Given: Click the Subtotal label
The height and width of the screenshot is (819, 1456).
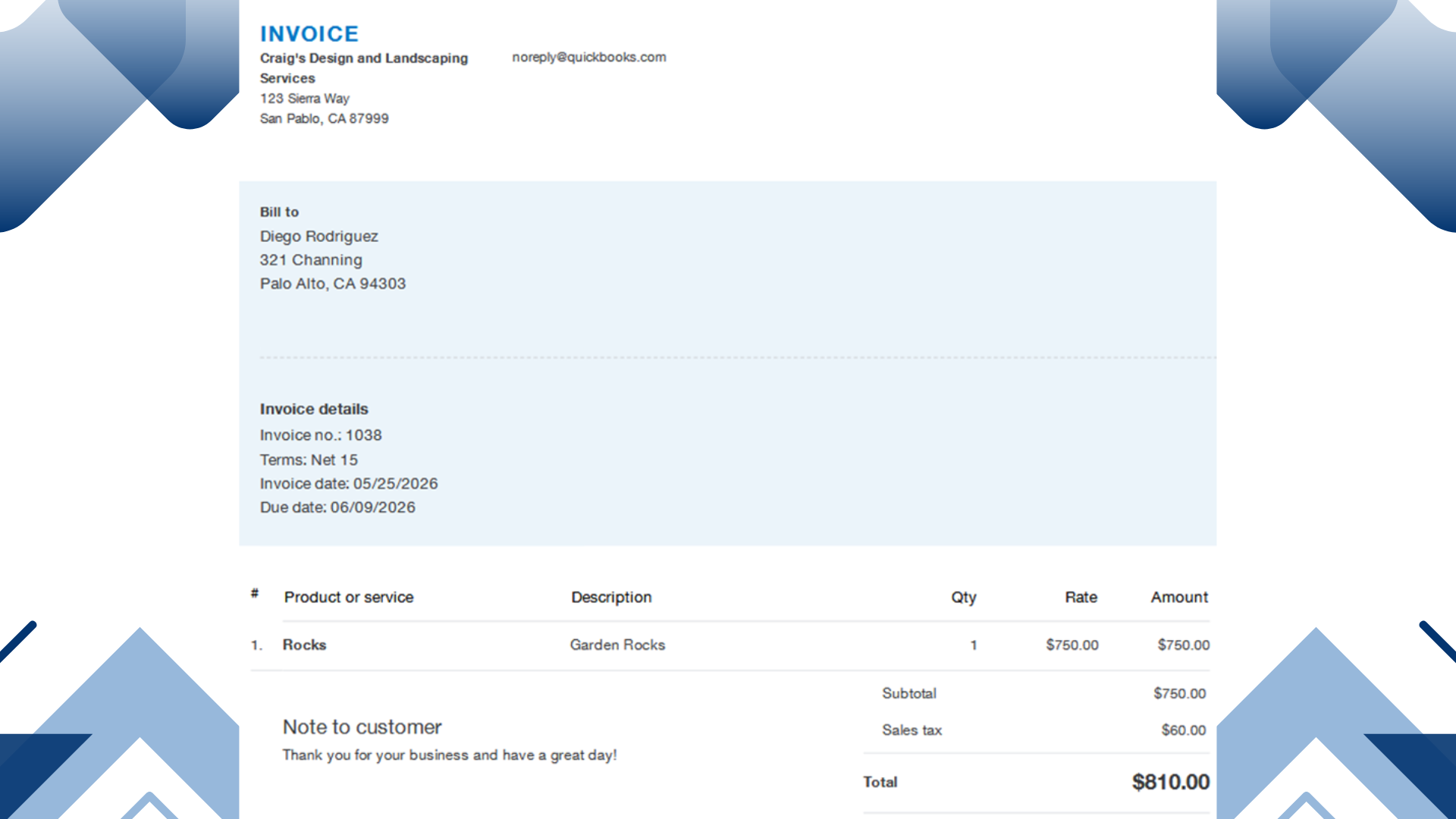Looking at the screenshot, I should [909, 694].
